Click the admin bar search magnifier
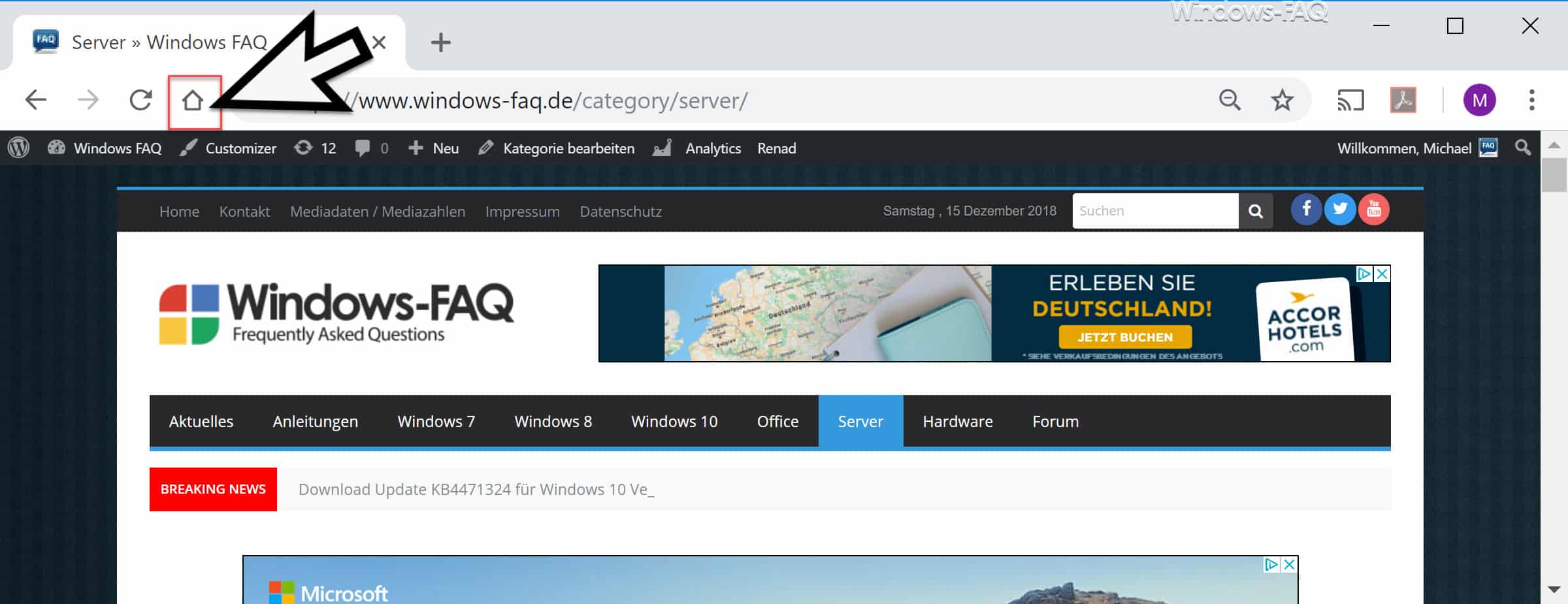Image resolution: width=1568 pixels, height=604 pixels. pos(1523,148)
